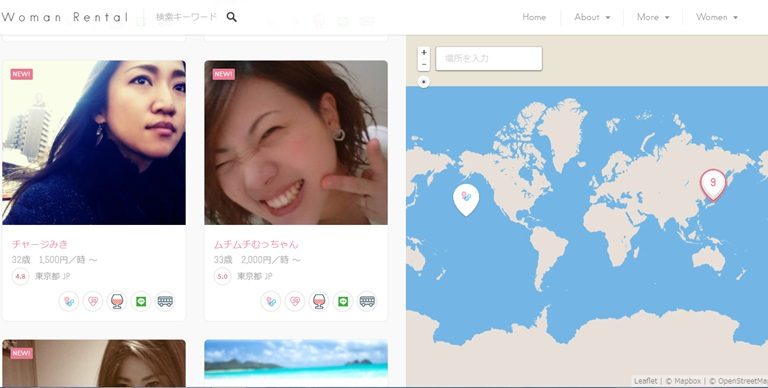Open the beach photo card thumbnail

pos(296,363)
